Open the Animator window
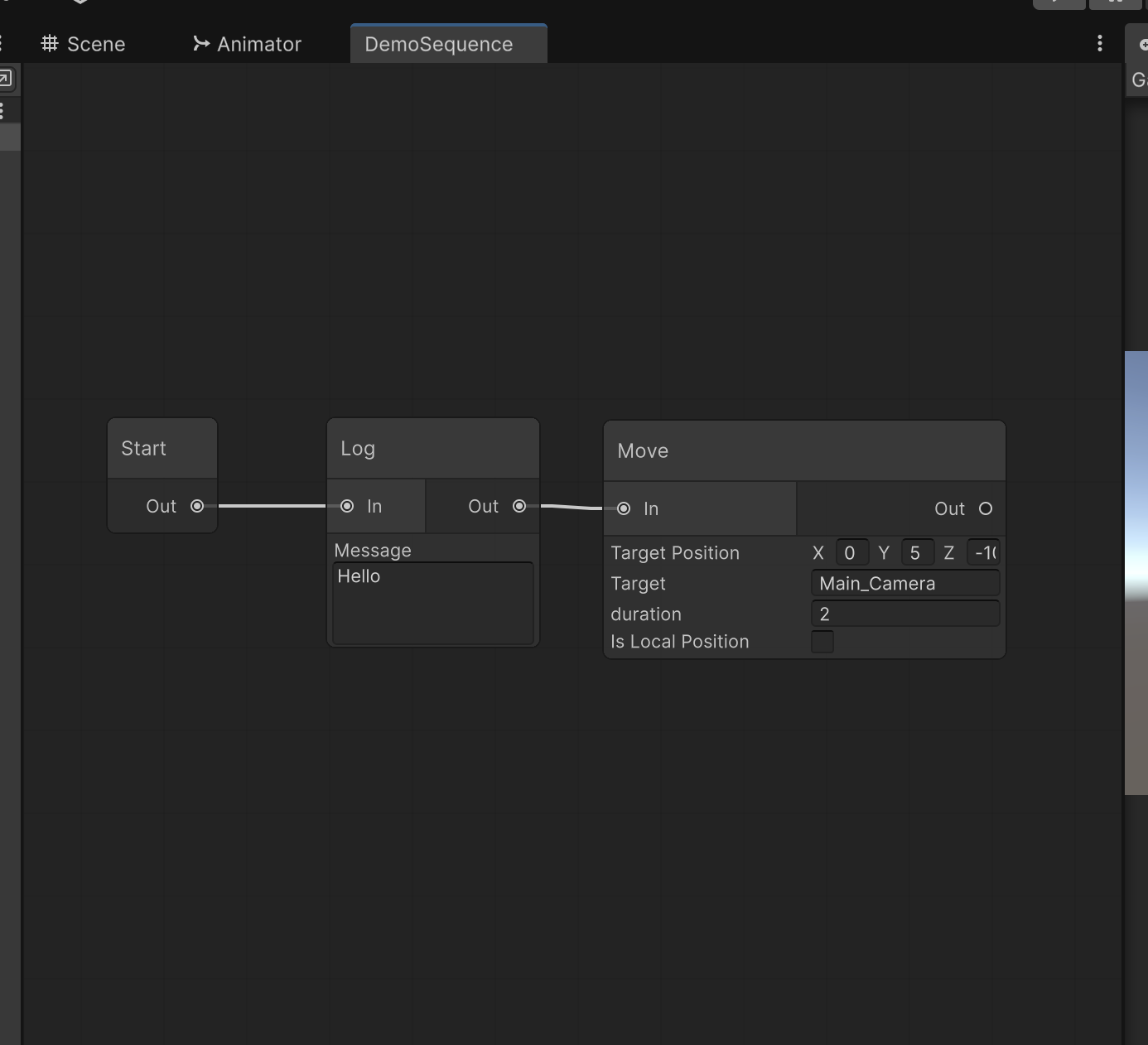The image size is (1148, 1045). [x=257, y=44]
